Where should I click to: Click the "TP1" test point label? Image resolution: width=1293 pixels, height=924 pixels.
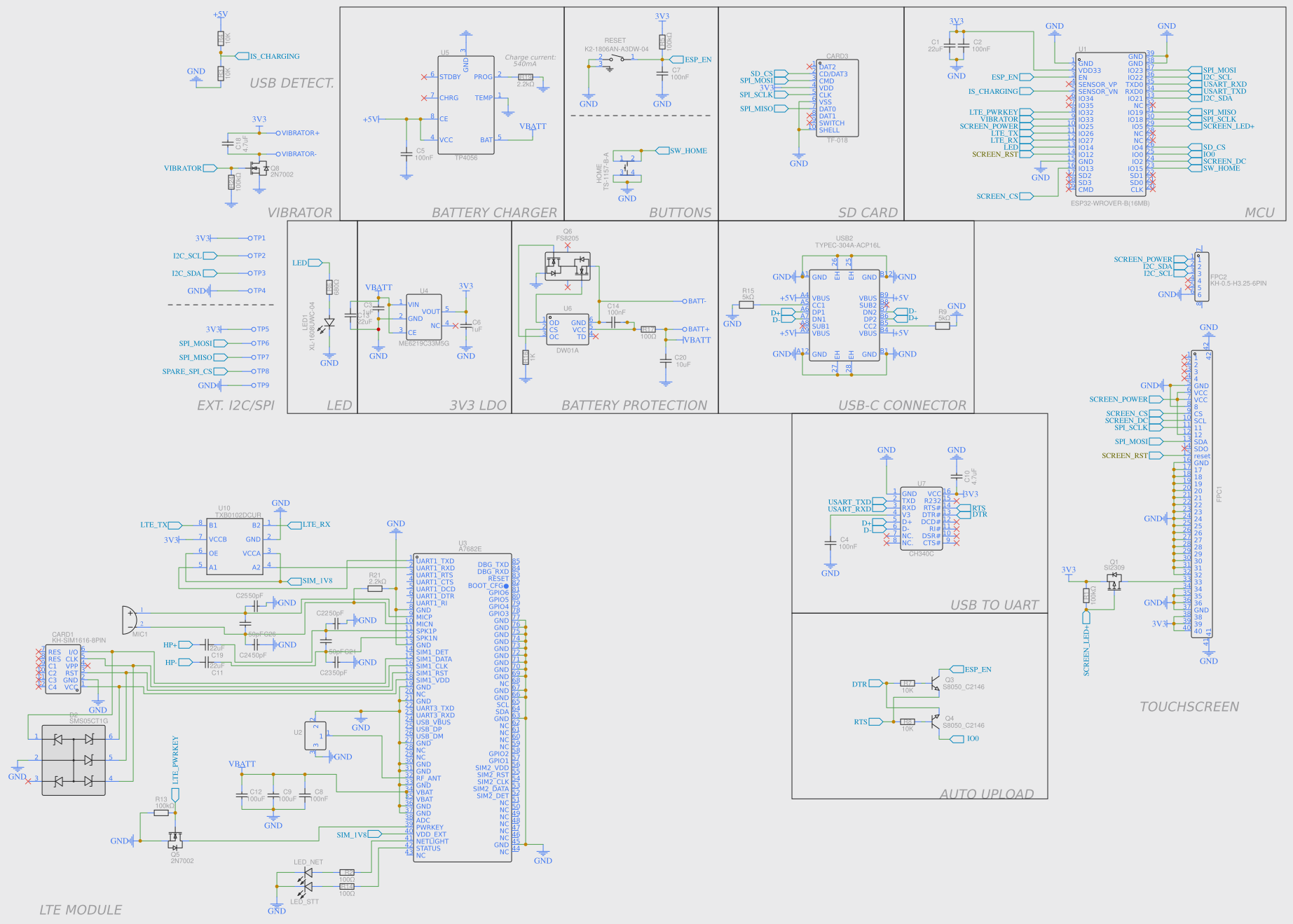coord(259,238)
